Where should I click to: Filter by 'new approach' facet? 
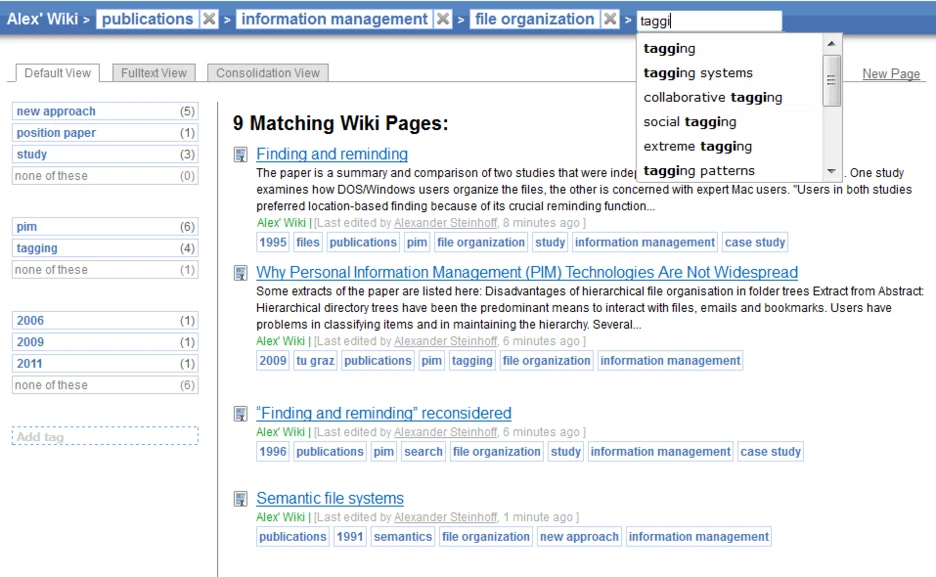click(x=56, y=112)
